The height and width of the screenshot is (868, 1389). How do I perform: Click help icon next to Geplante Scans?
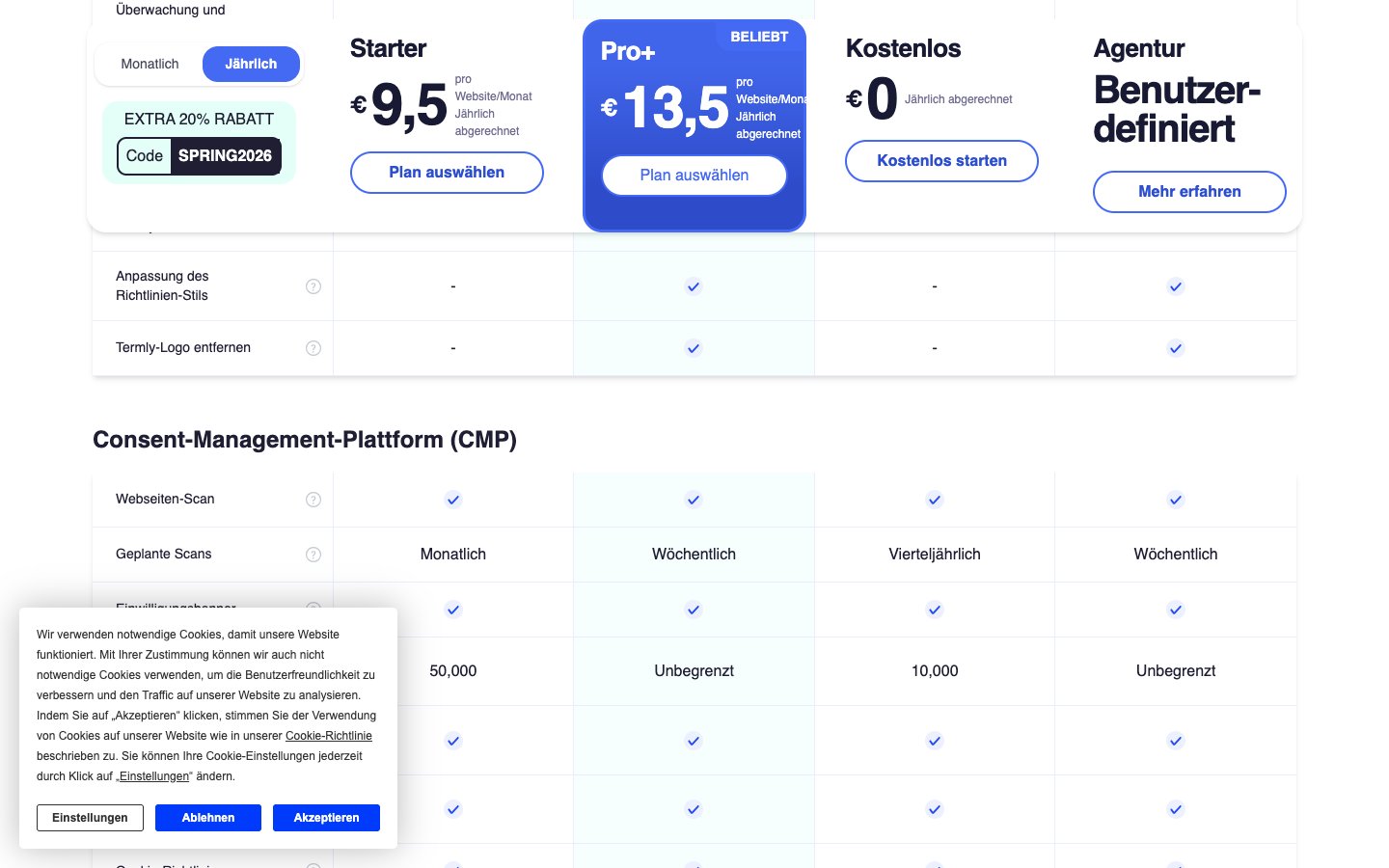tap(313, 555)
